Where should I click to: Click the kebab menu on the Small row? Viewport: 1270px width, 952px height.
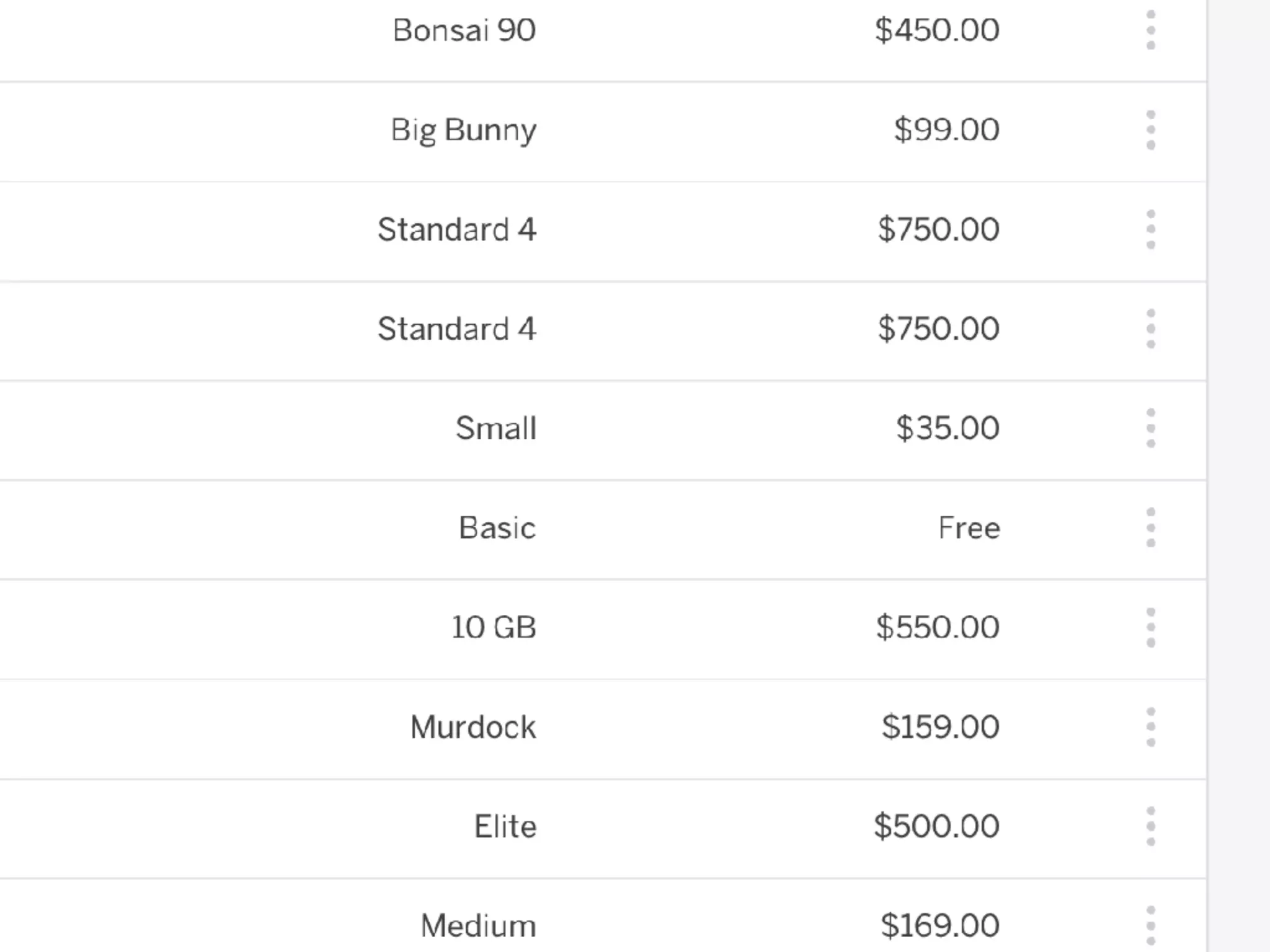(x=1150, y=428)
